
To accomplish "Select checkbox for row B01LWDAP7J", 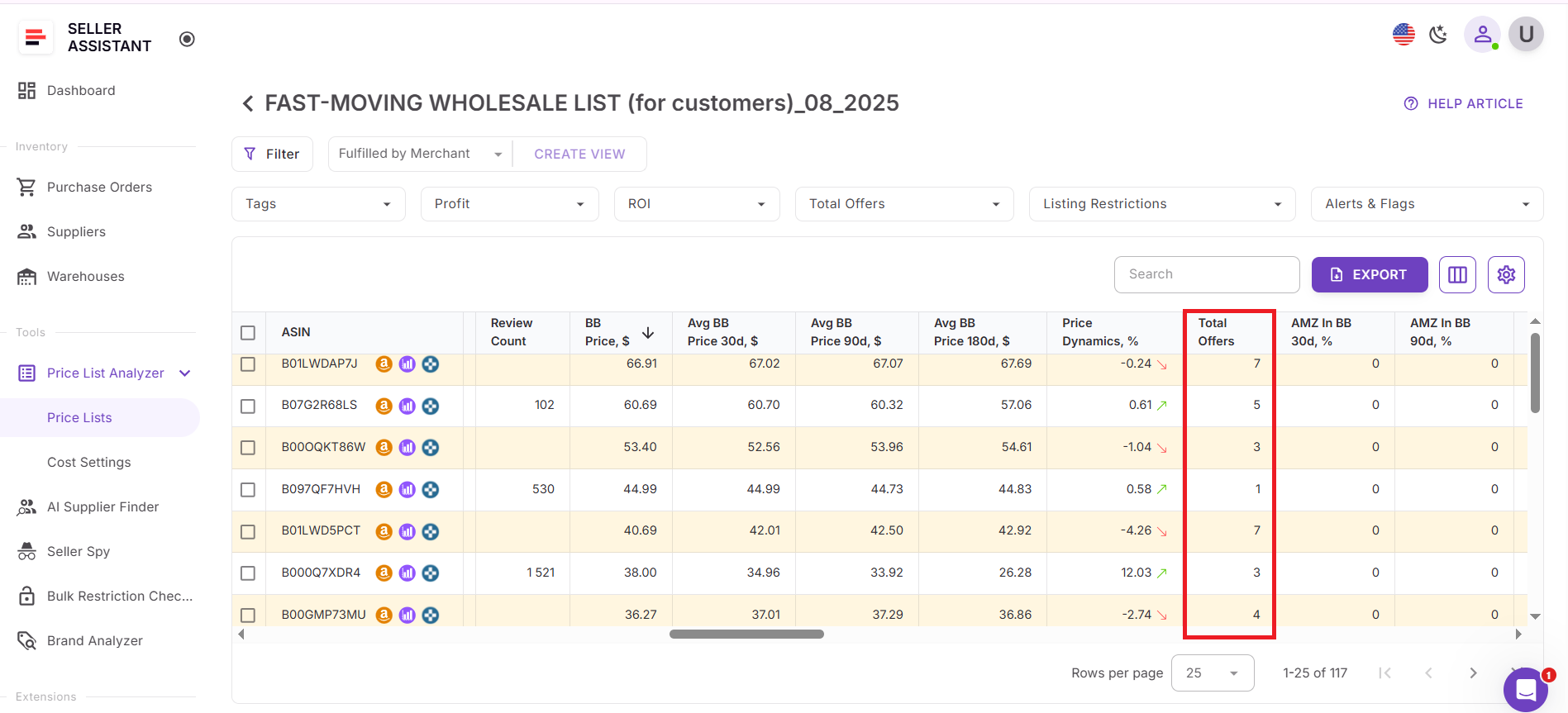I will (248, 364).
